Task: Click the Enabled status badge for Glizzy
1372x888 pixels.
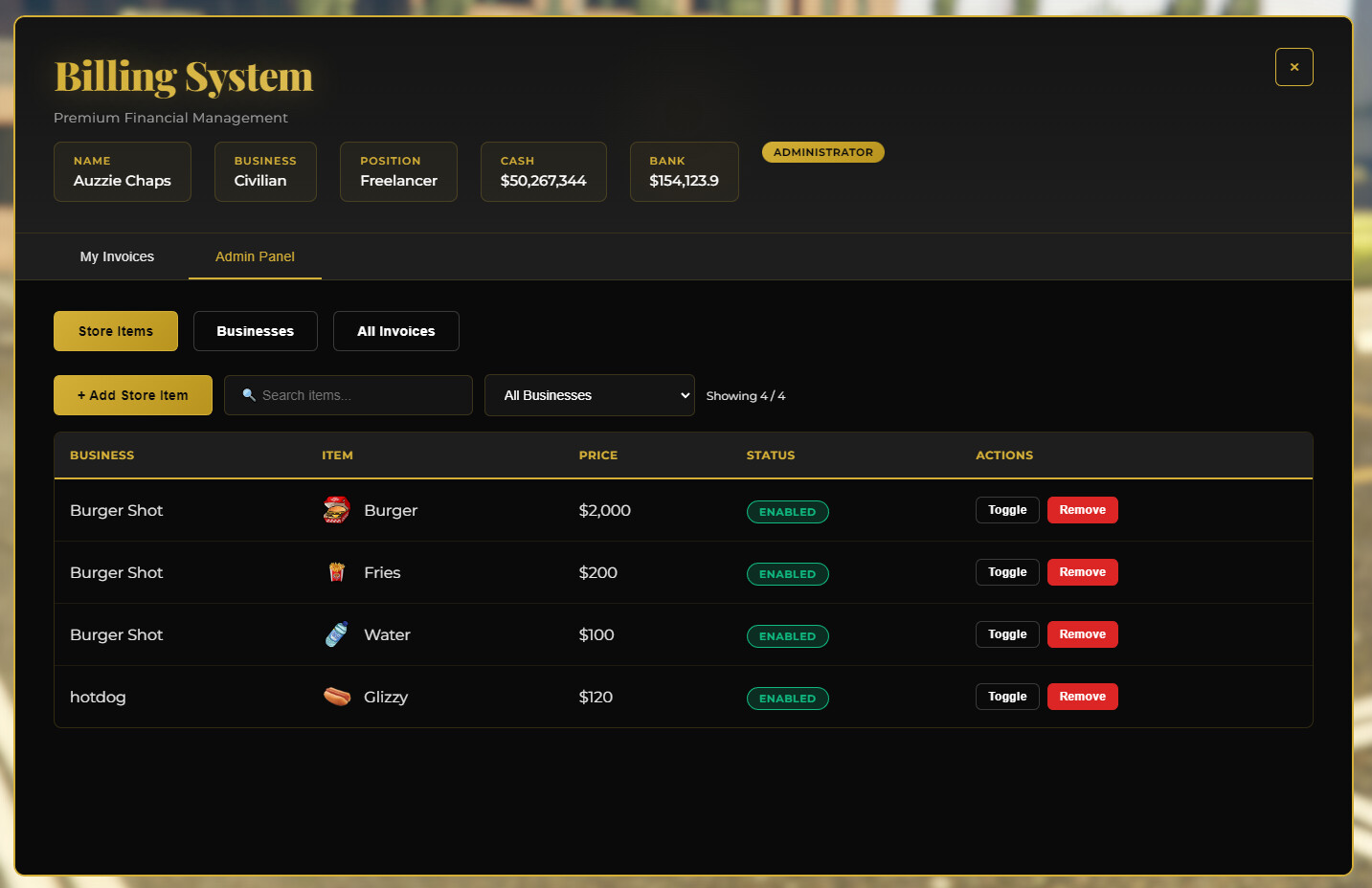Action: coord(788,699)
